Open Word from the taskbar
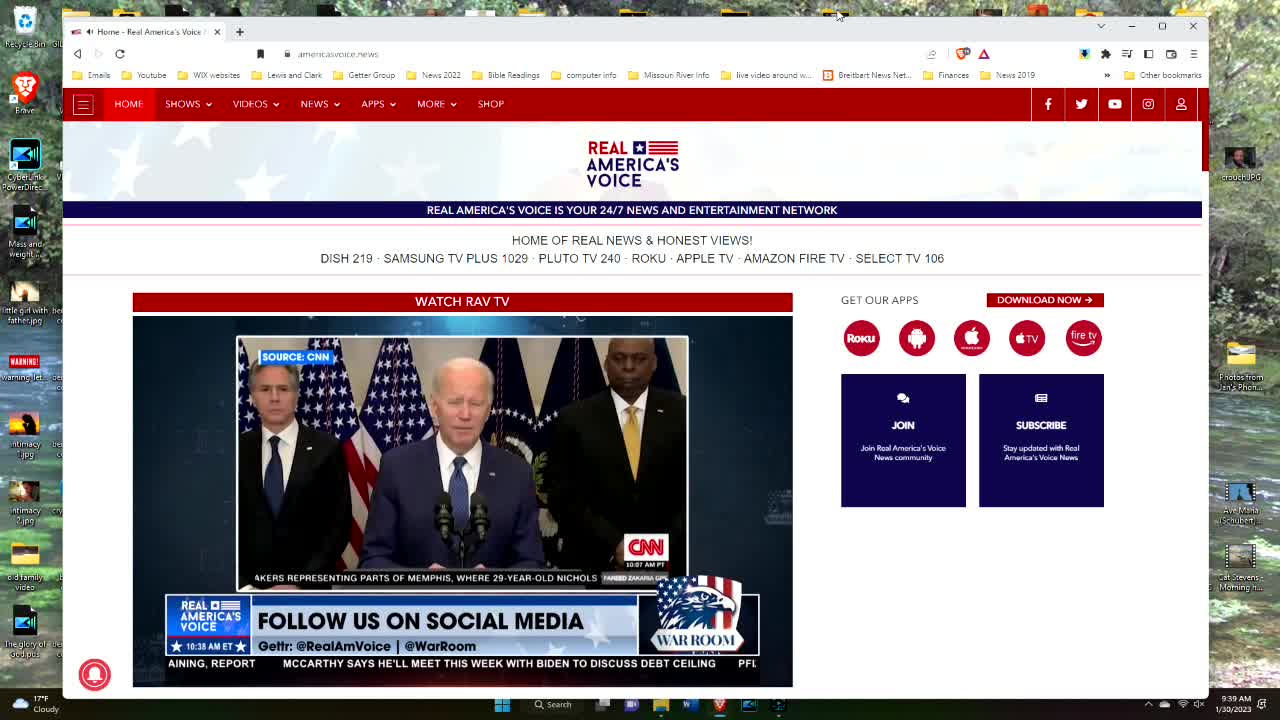Screen dimensions: 1280x720 pos(690,704)
